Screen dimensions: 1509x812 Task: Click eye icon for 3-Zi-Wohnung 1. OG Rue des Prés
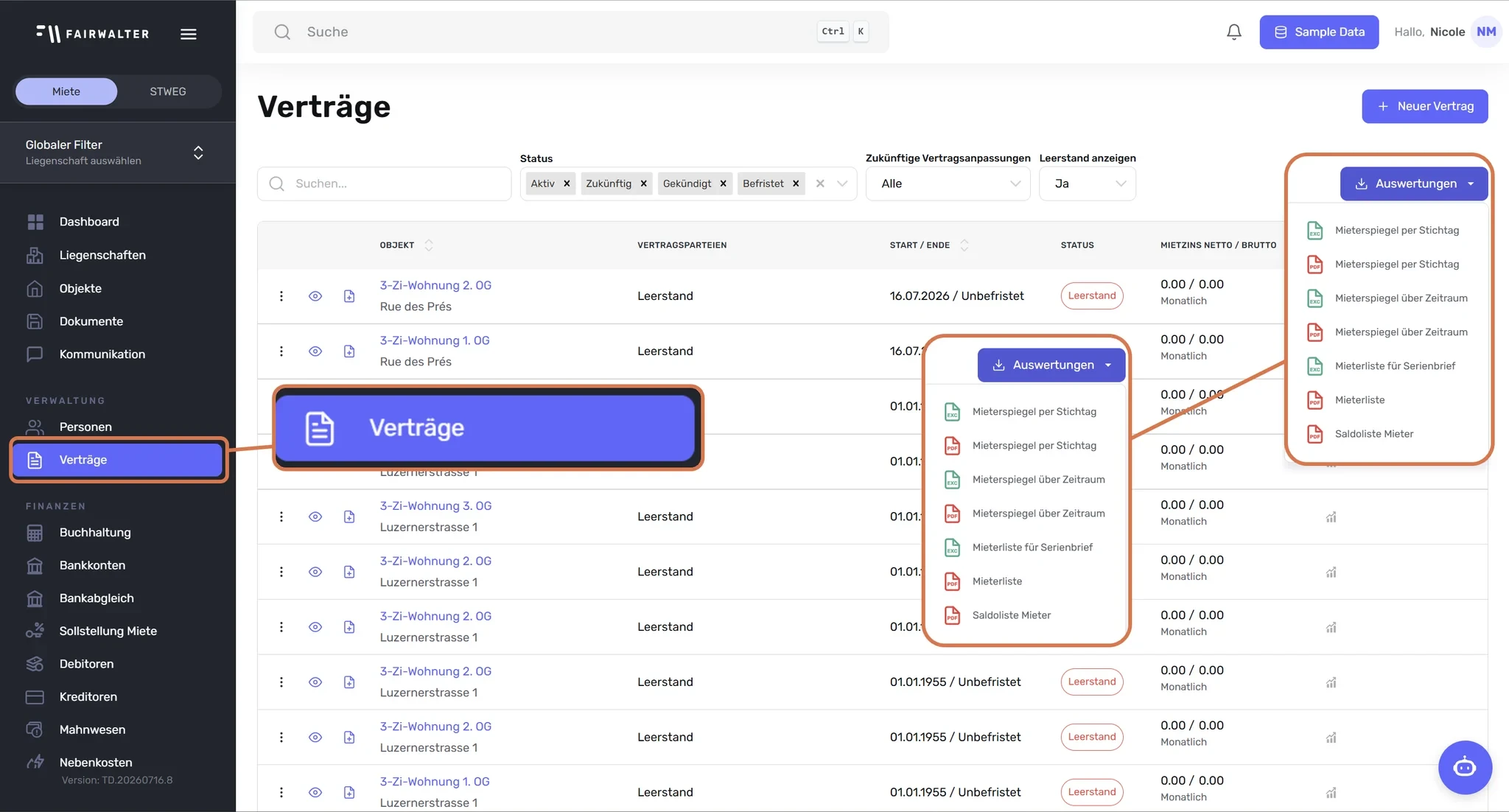(315, 351)
